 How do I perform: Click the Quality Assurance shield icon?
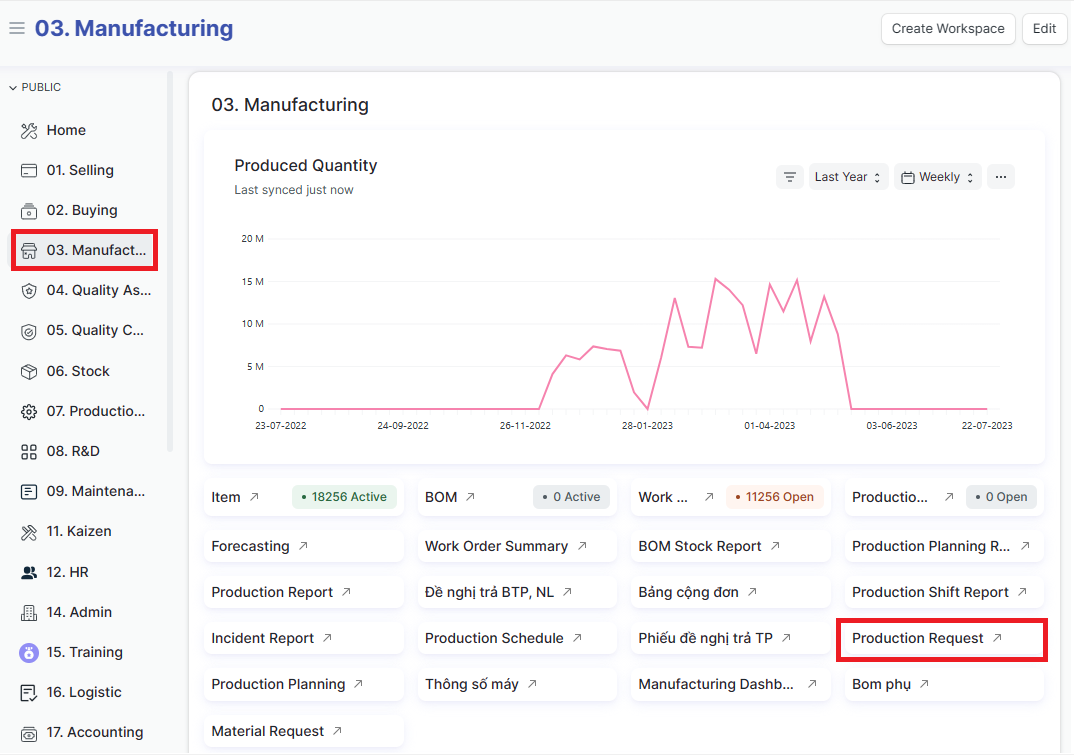29,291
